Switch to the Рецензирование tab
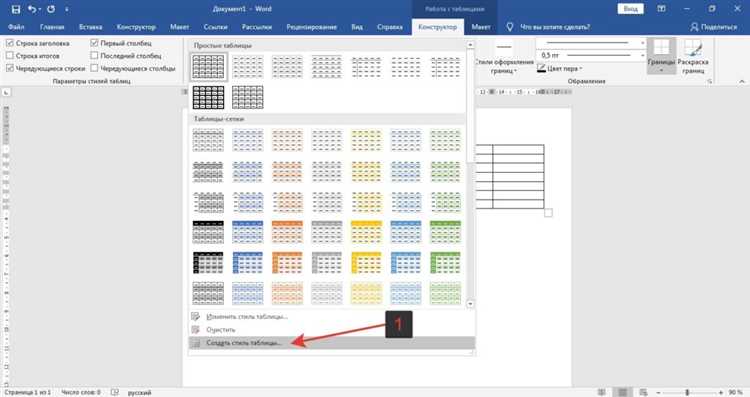This screenshot has height=397, width=750. 311,27
